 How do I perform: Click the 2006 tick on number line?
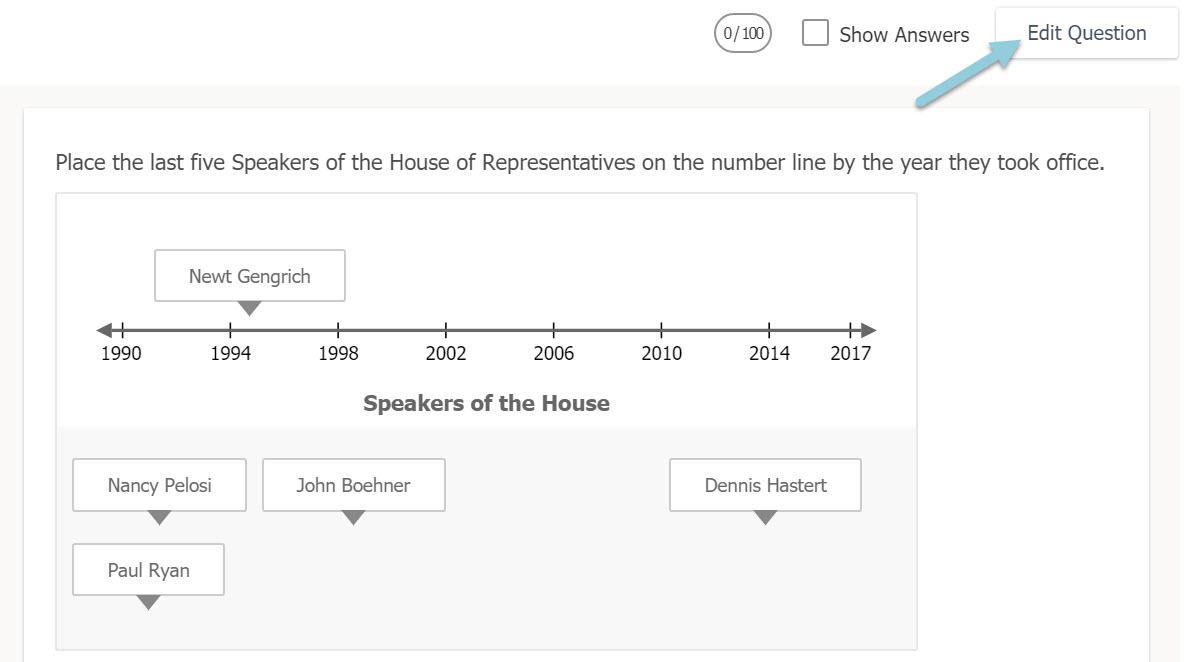coord(554,330)
